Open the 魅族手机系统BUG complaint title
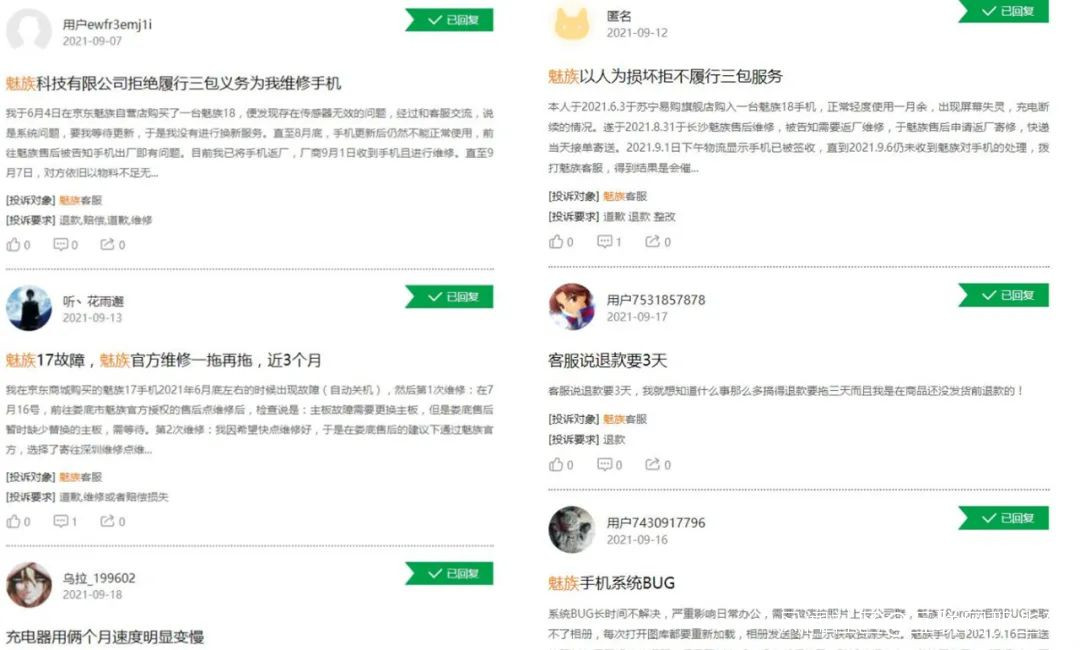Viewport: 1080px width, 650px height. click(x=611, y=583)
